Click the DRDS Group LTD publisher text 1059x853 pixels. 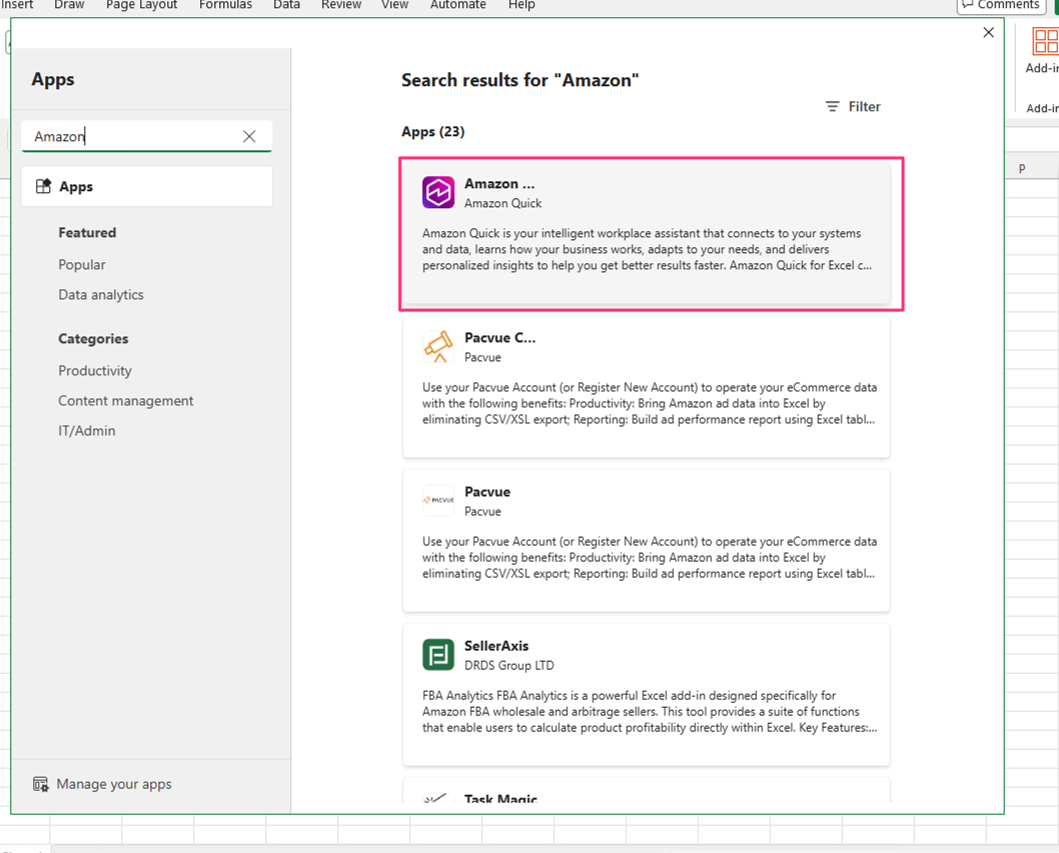[509, 665]
